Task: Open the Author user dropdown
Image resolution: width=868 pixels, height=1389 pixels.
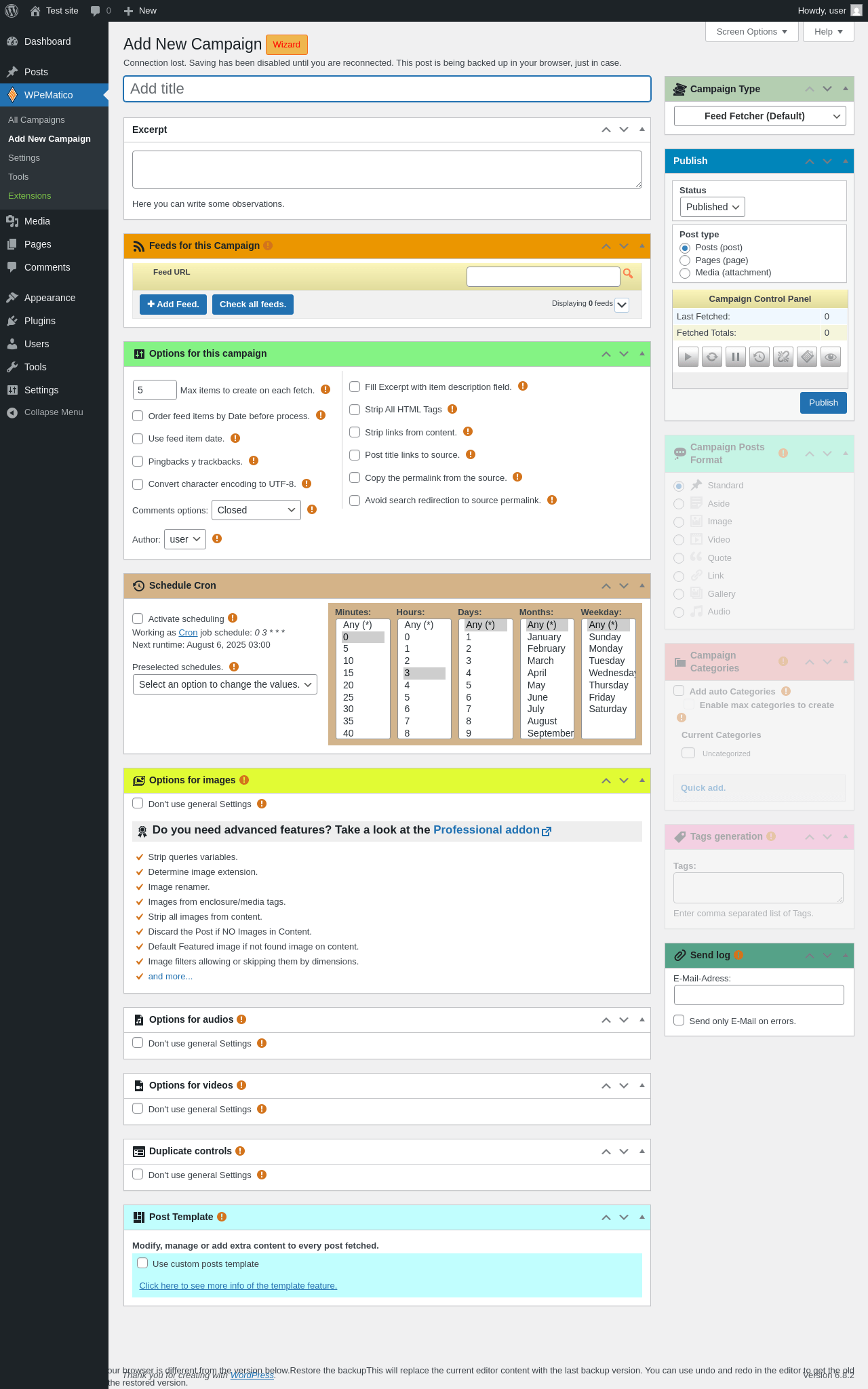Action: (x=185, y=539)
